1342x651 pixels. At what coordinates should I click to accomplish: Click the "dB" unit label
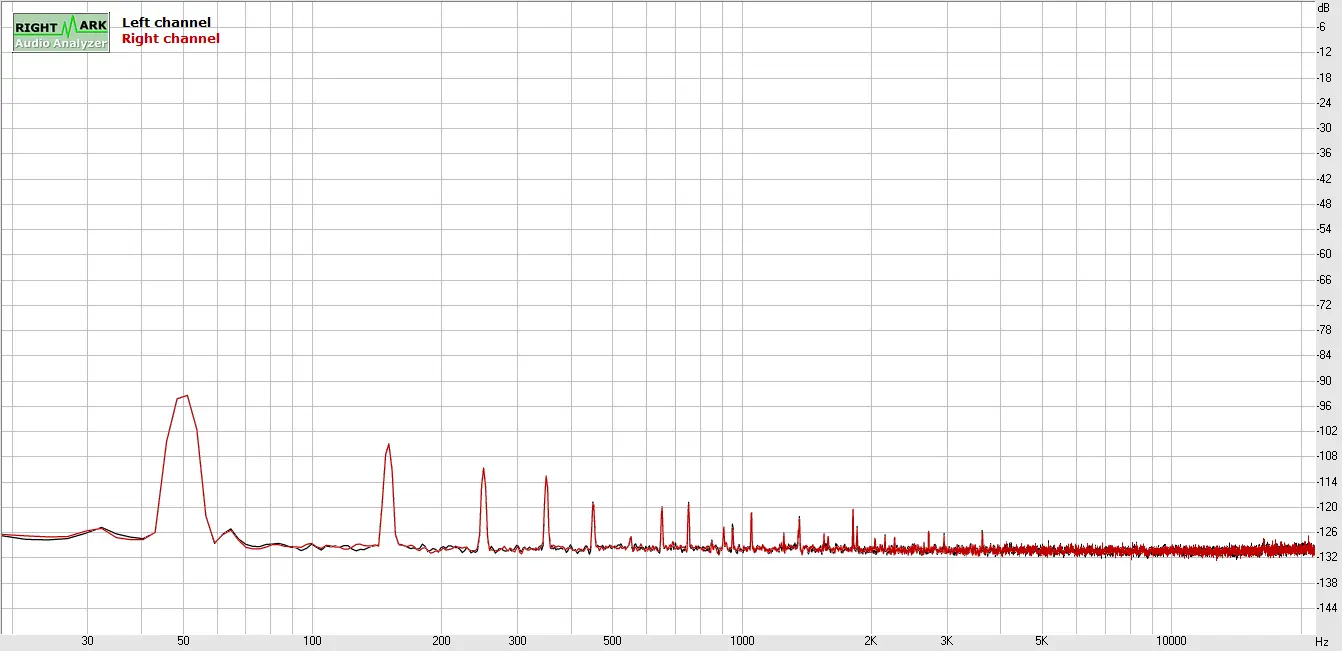click(x=1324, y=7)
